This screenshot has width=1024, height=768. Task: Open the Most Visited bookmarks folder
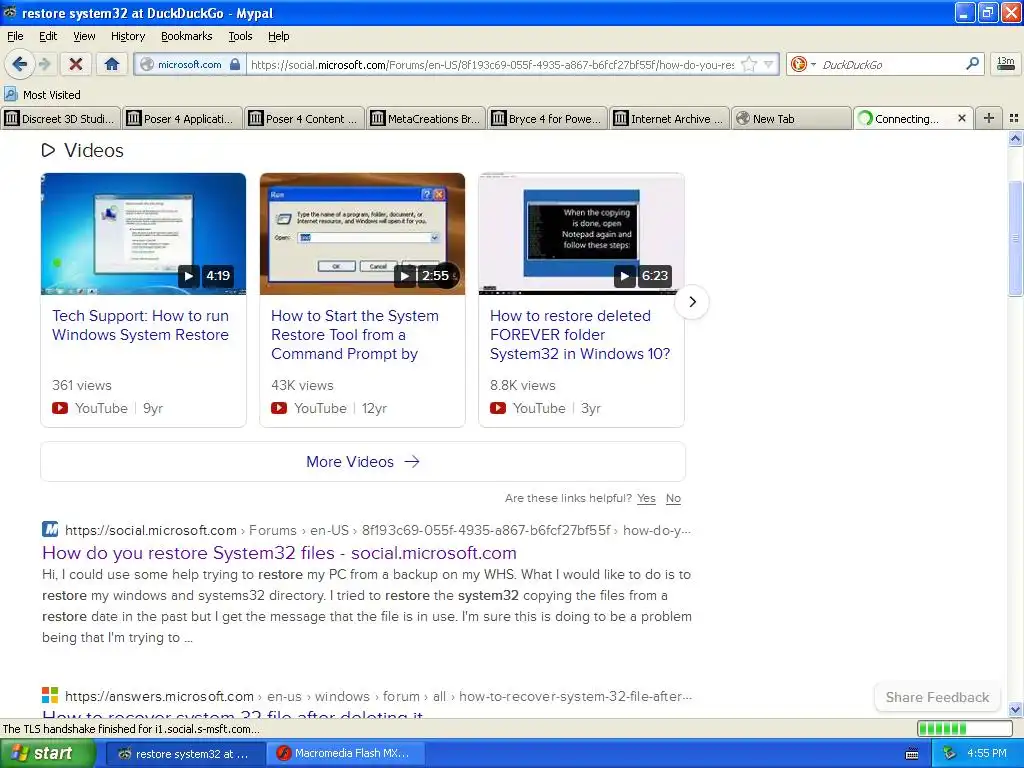43,95
